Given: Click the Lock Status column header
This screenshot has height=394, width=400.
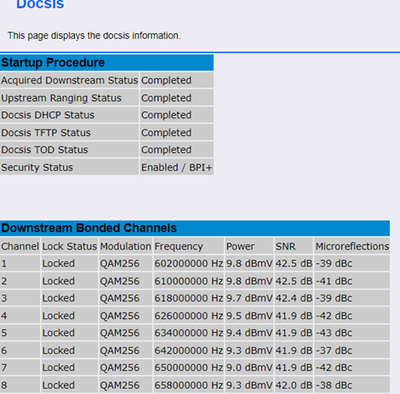Looking at the screenshot, I should click(x=69, y=246).
